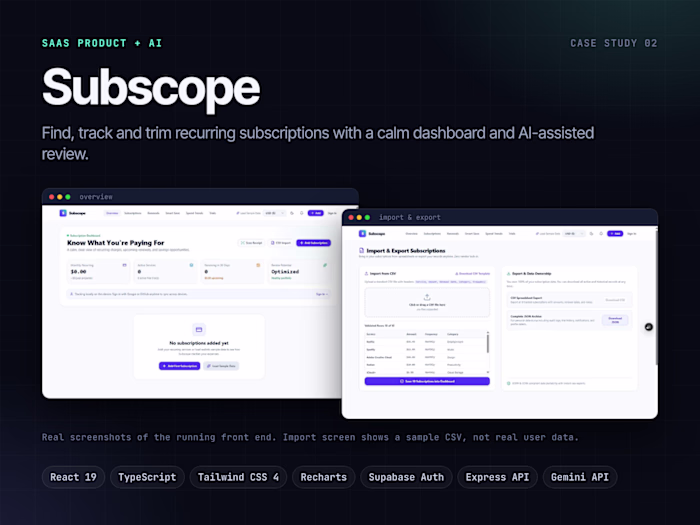Viewport: 700px width, 525px height.
Task: Click import & export window page scrollbar
Action: pyautogui.click(x=656, y=297)
